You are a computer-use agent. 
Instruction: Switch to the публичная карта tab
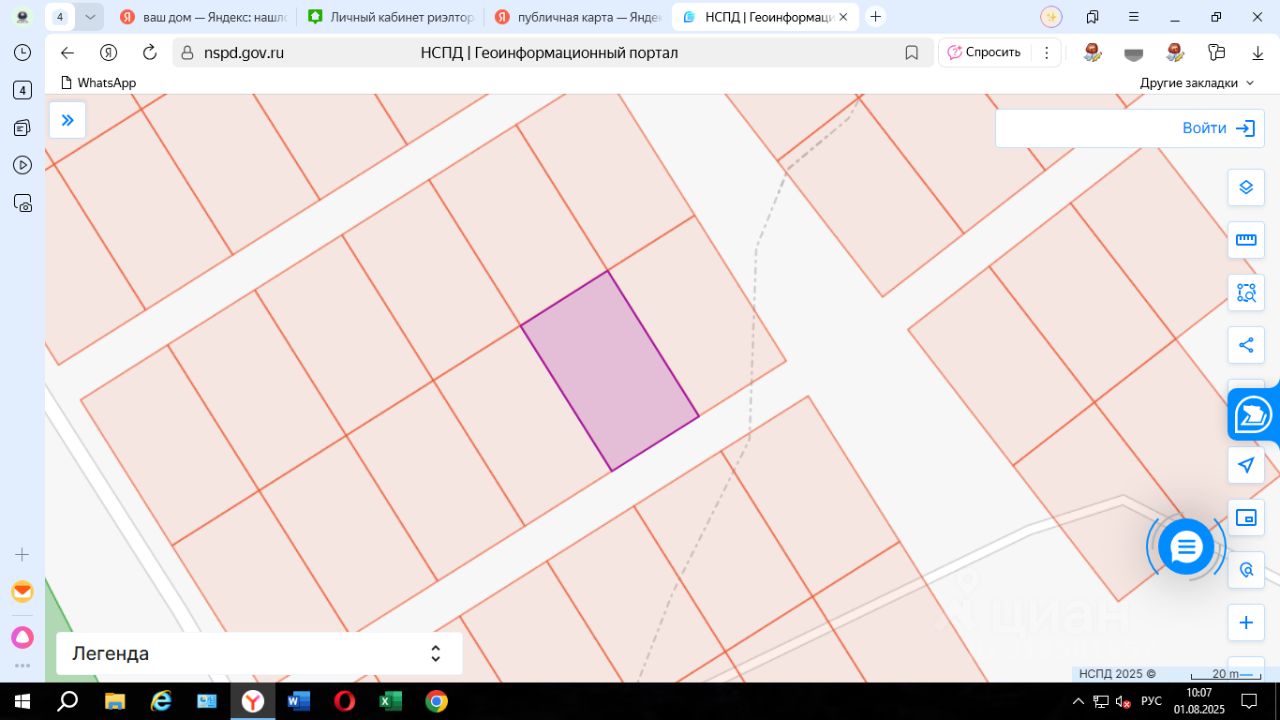tap(578, 17)
